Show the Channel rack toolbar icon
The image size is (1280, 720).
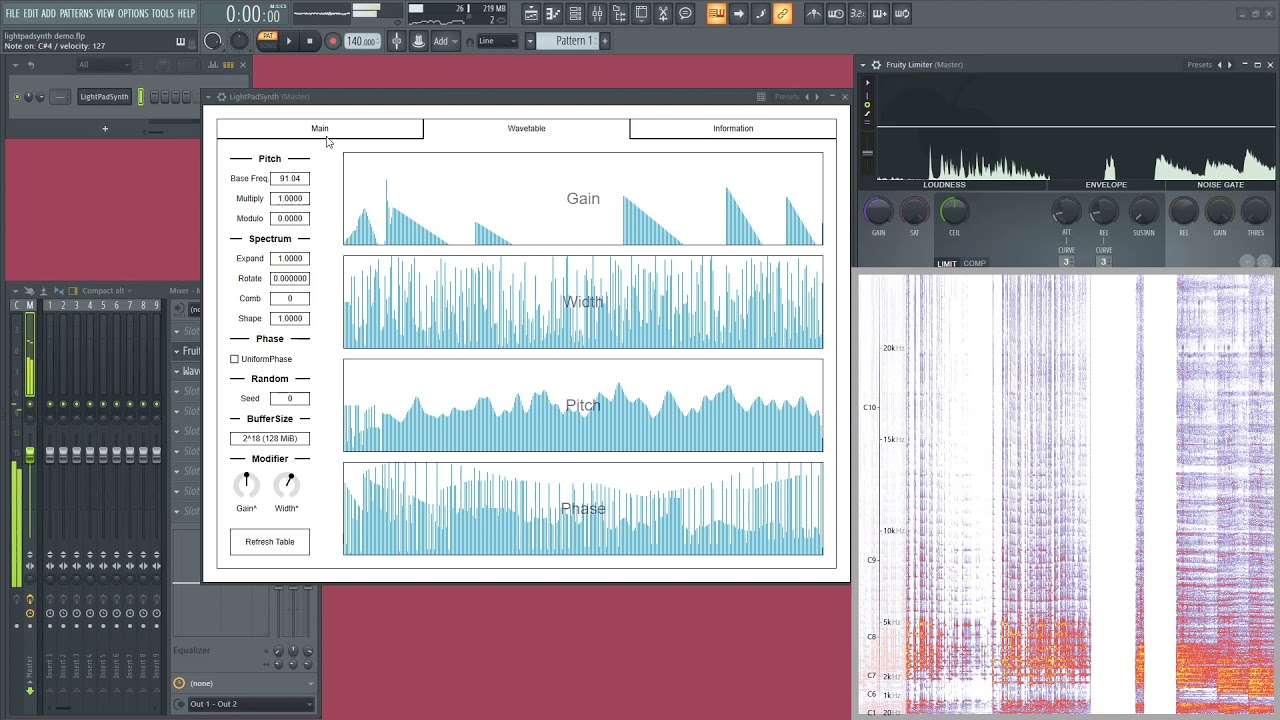[x=575, y=14]
